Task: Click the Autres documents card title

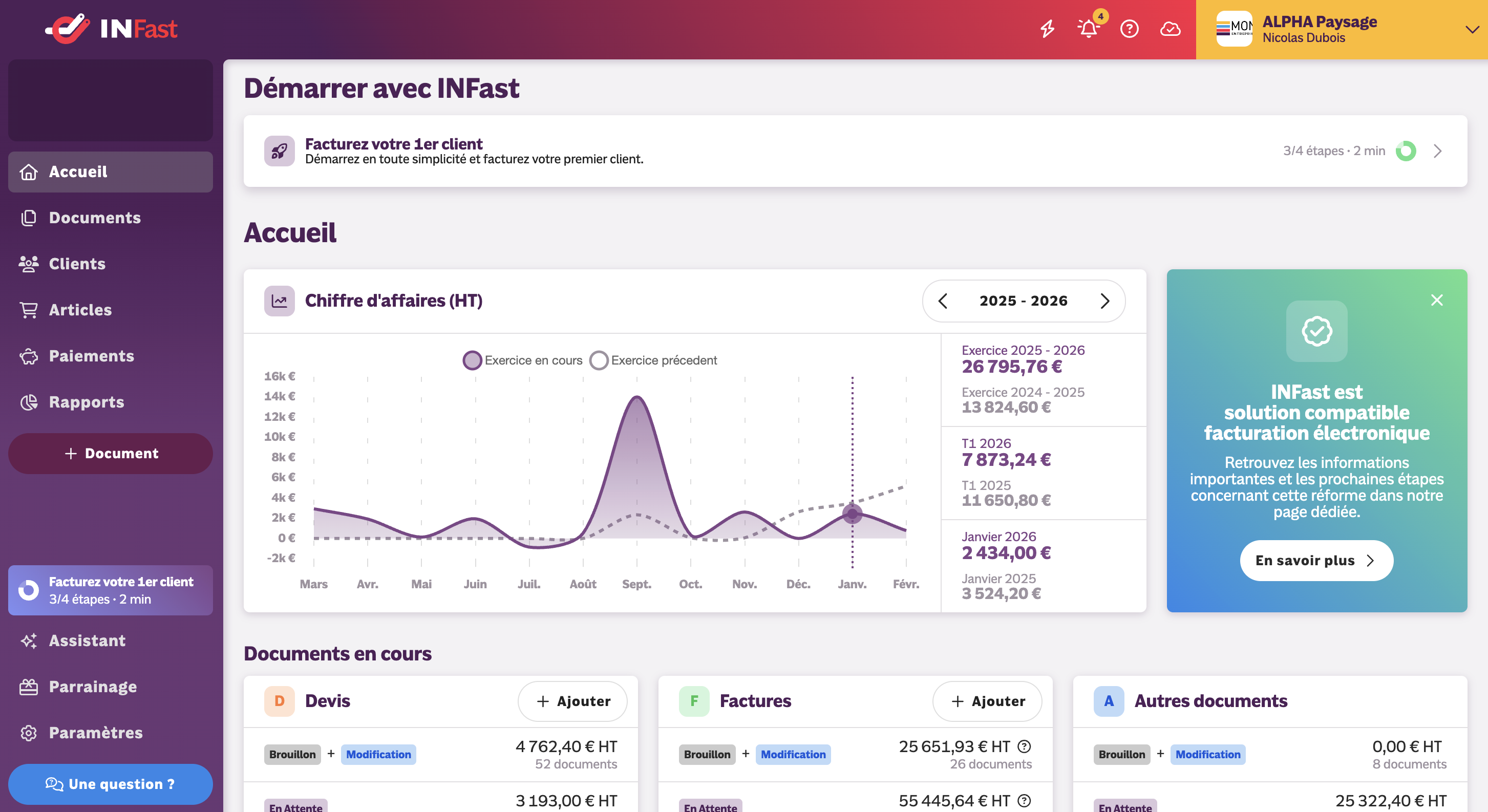Action: click(1211, 701)
